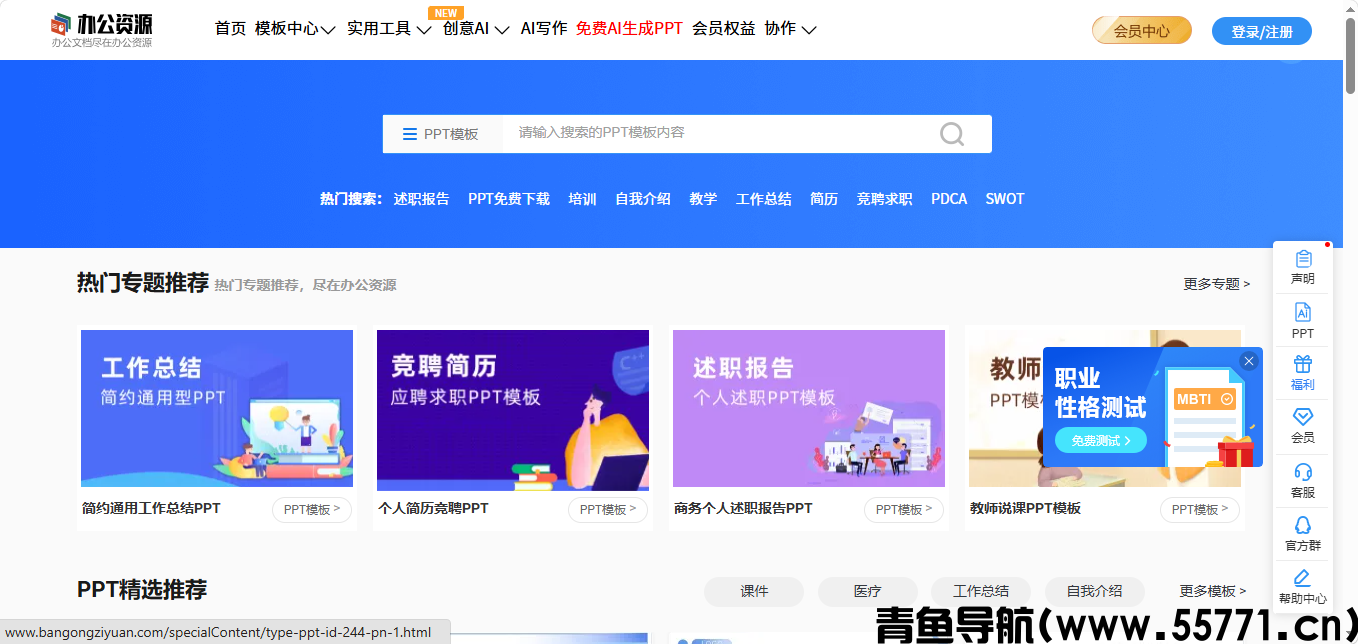Click the 办公资源 site logo

(102, 30)
